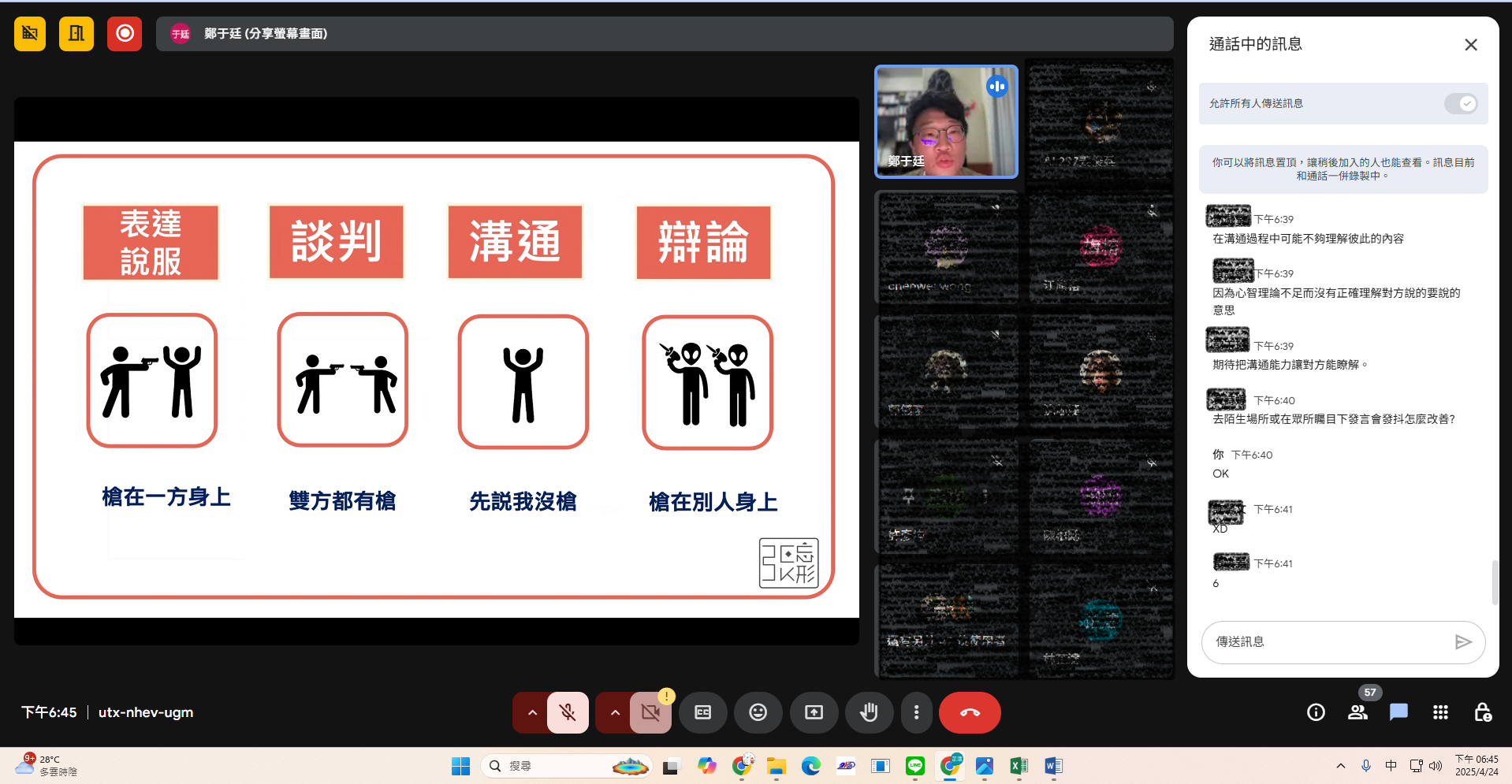1512x784 pixels.
Task: Open the more options menu
Action: (x=916, y=712)
